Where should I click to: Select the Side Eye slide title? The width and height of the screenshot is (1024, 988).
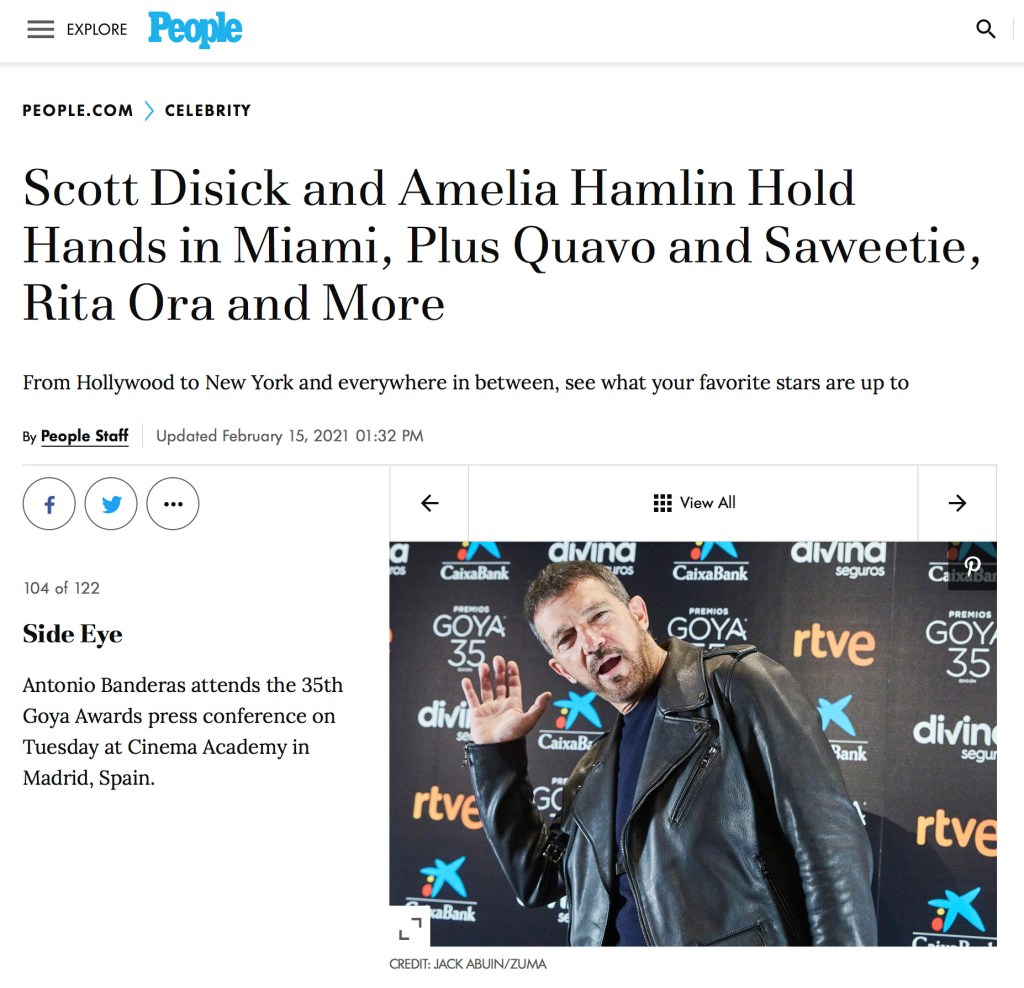coord(72,634)
